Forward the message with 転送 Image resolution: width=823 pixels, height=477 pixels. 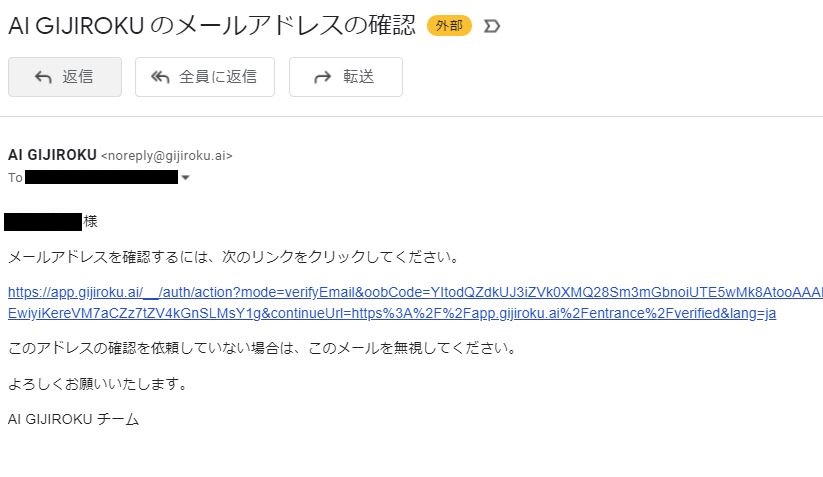click(358, 77)
